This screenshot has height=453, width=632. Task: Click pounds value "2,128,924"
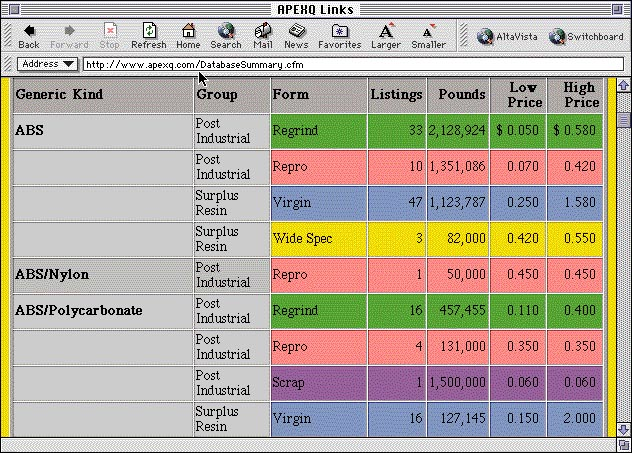tap(457, 131)
